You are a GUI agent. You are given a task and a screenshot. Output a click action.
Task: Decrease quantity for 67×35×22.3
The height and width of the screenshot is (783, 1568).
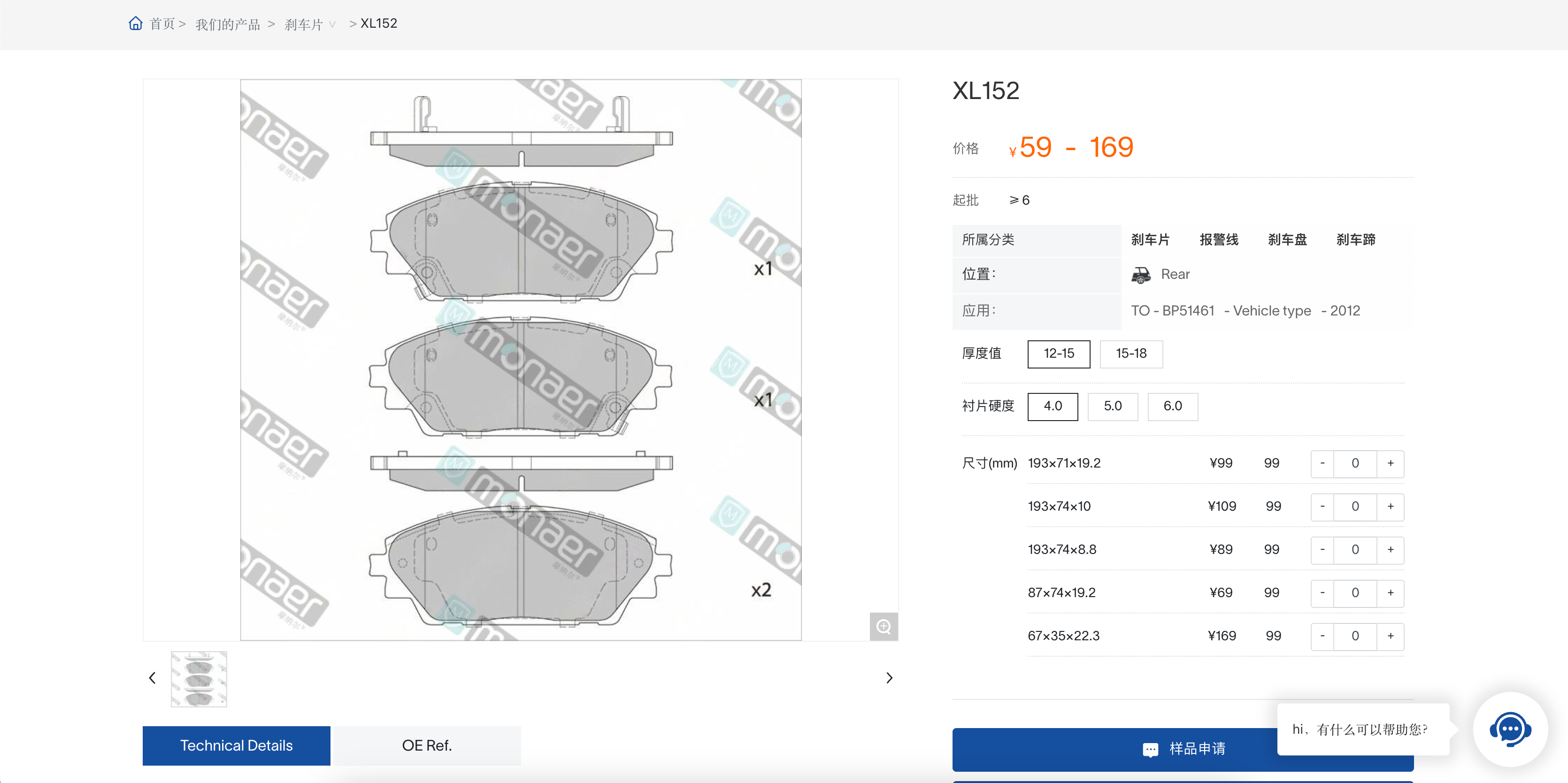(x=1322, y=636)
